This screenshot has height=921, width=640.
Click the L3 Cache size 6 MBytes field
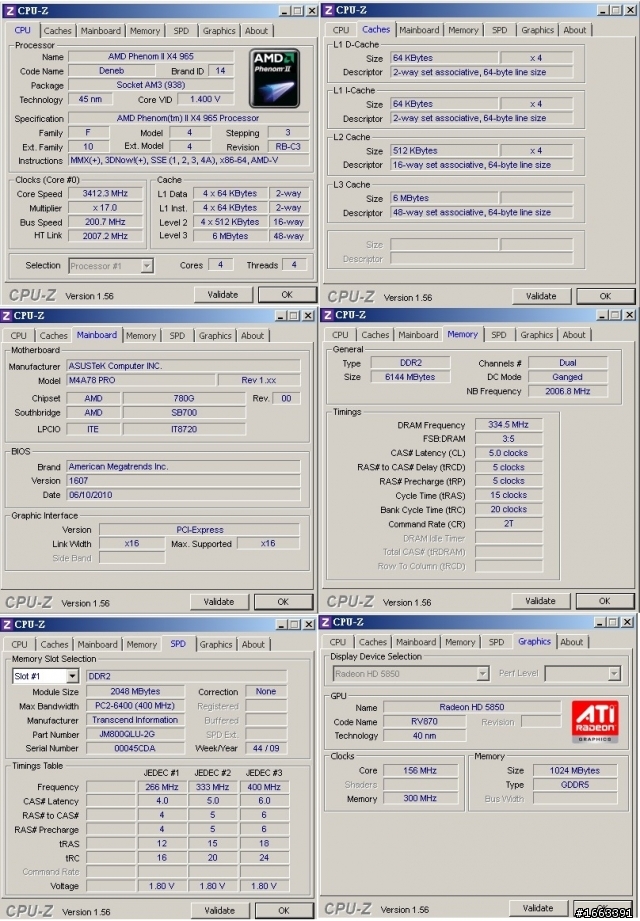[x=444, y=198]
